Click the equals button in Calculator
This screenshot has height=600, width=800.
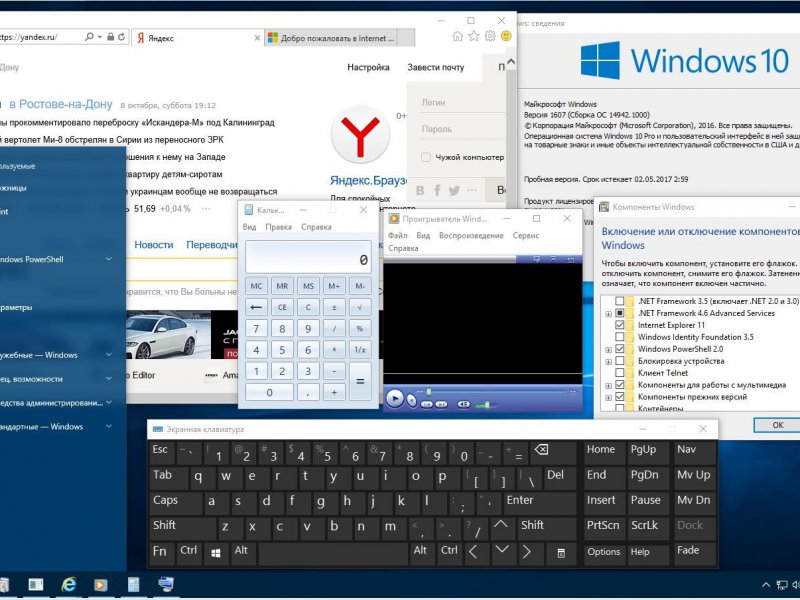pyautogui.click(x=360, y=381)
